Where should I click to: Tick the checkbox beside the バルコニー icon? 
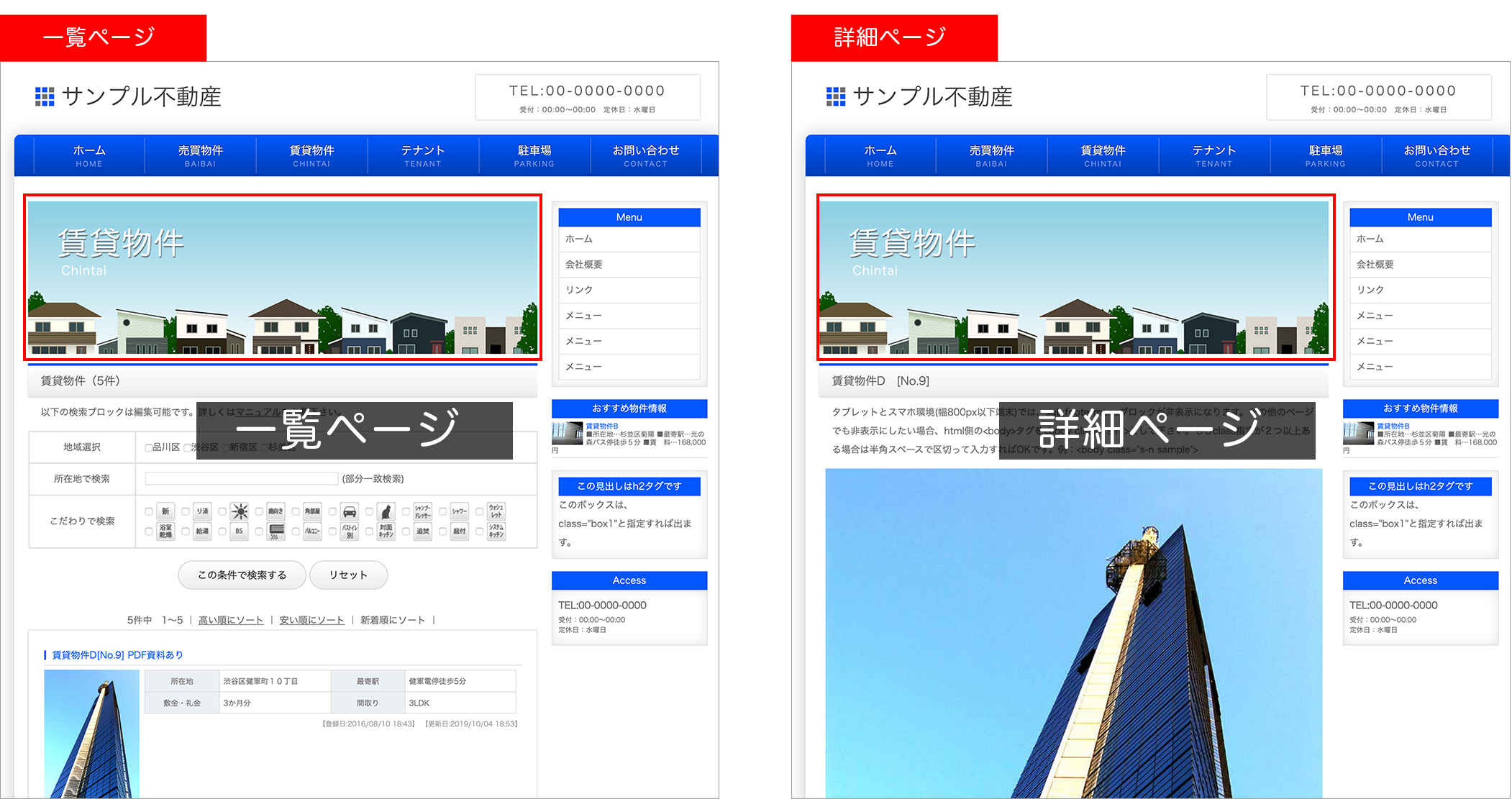pyautogui.click(x=296, y=531)
